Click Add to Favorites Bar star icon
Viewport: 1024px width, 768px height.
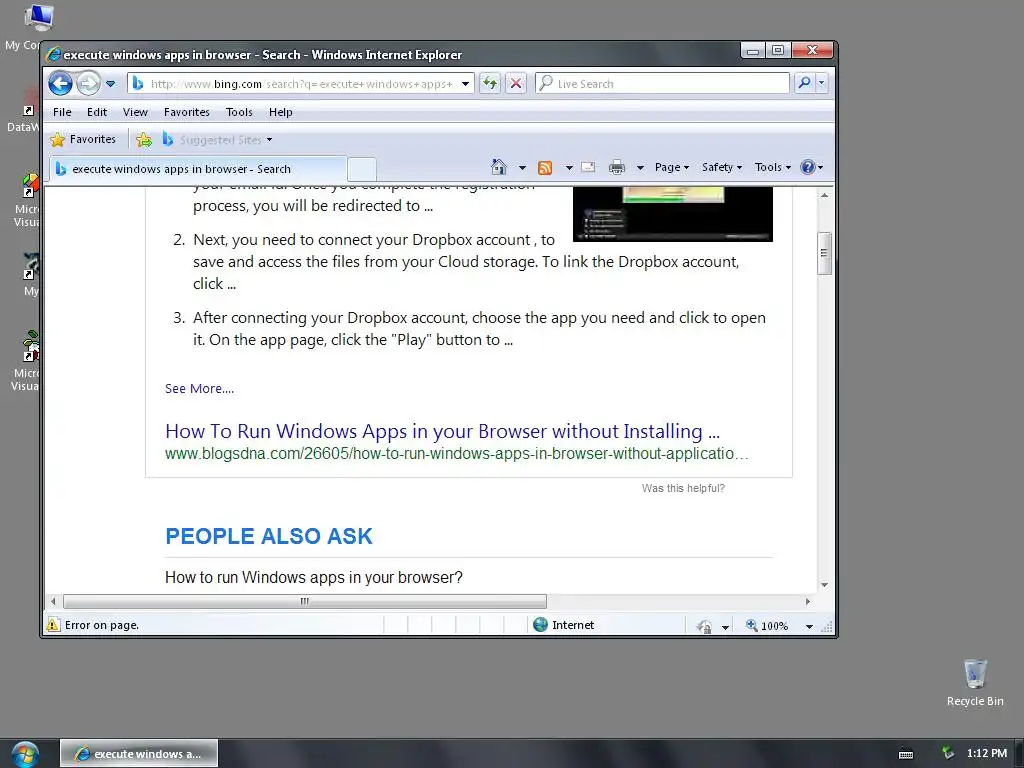pos(144,140)
